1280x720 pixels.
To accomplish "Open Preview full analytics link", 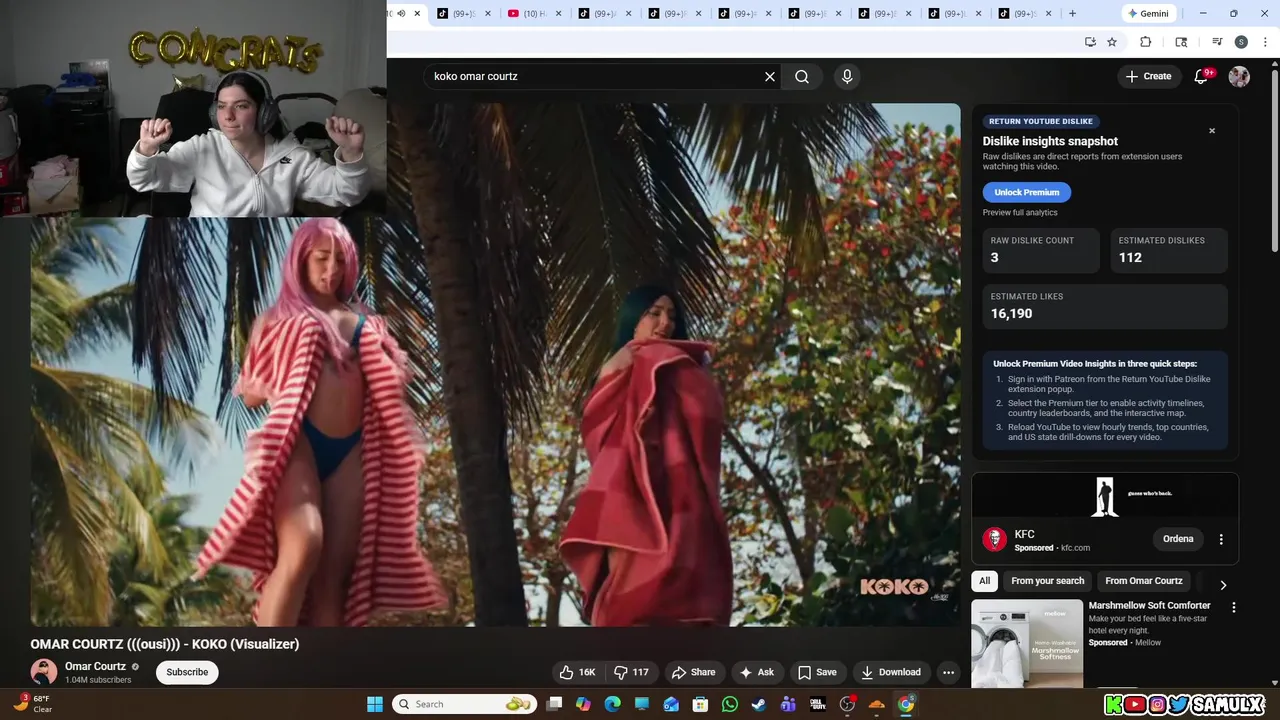I will click(x=1019, y=212).
